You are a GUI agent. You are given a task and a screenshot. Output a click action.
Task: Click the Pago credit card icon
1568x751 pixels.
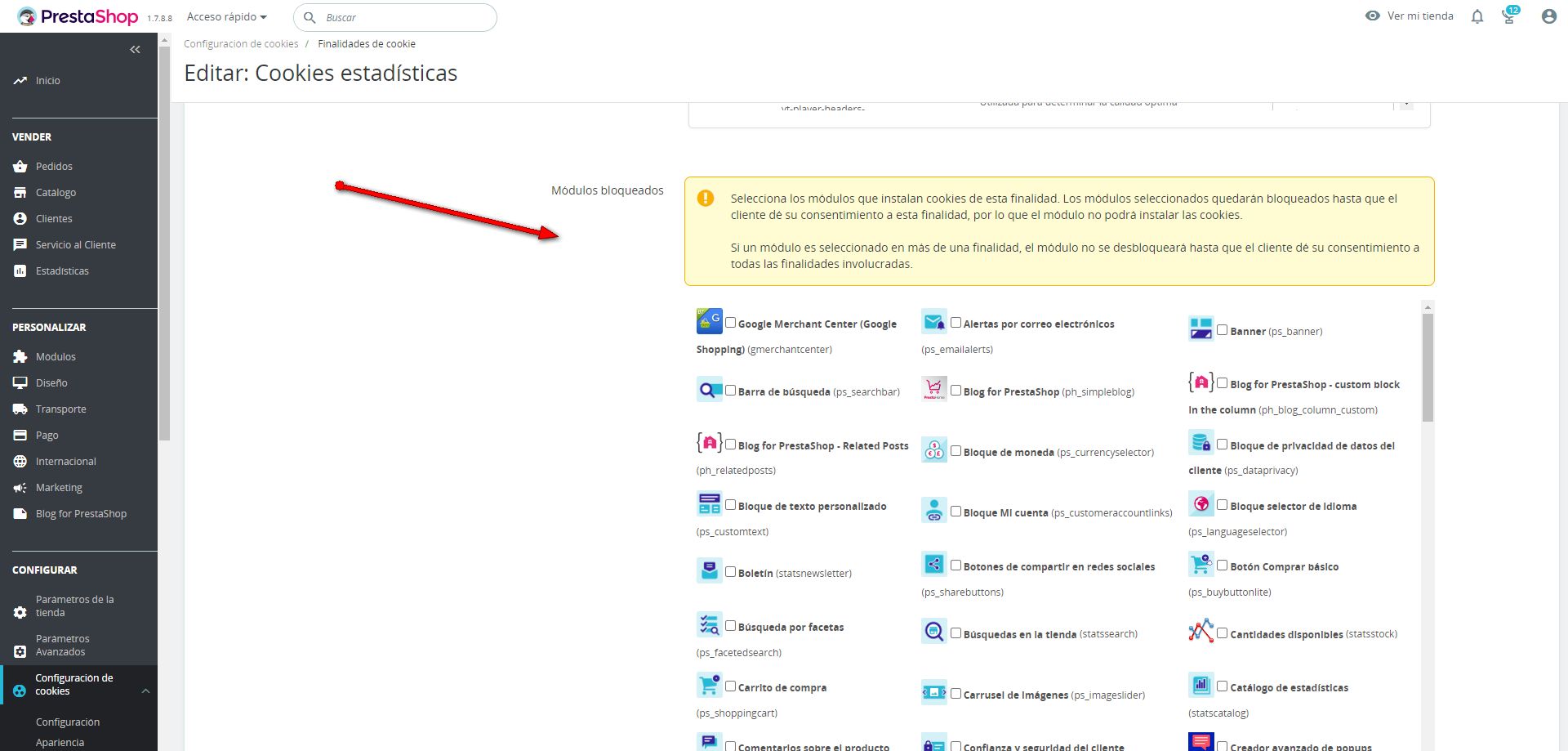click(x=20, y=435)
